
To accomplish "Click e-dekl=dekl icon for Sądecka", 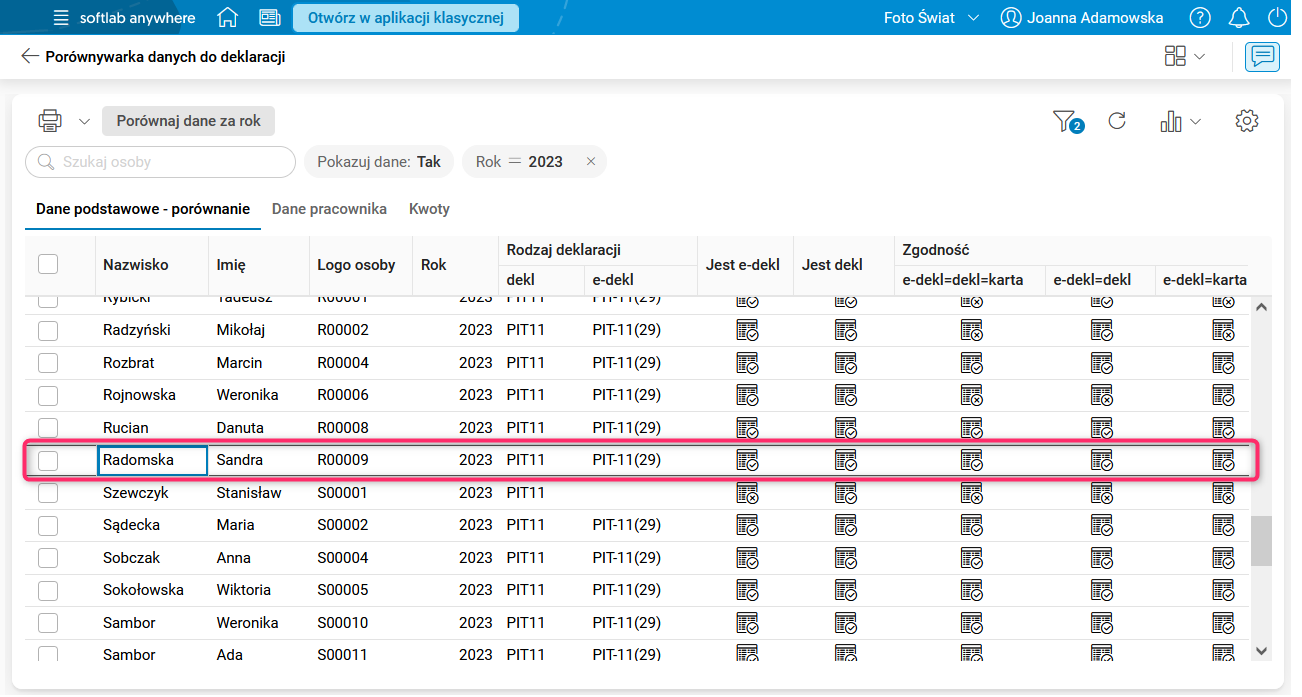I will [x=1102, y=525].
